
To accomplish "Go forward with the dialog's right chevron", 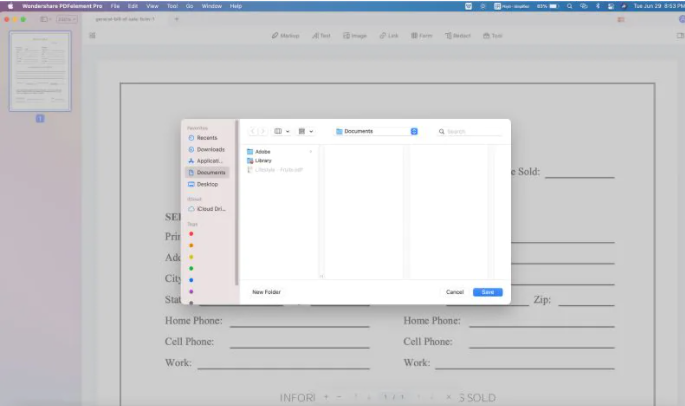I will pyautogui.click(x=262, y=131).
